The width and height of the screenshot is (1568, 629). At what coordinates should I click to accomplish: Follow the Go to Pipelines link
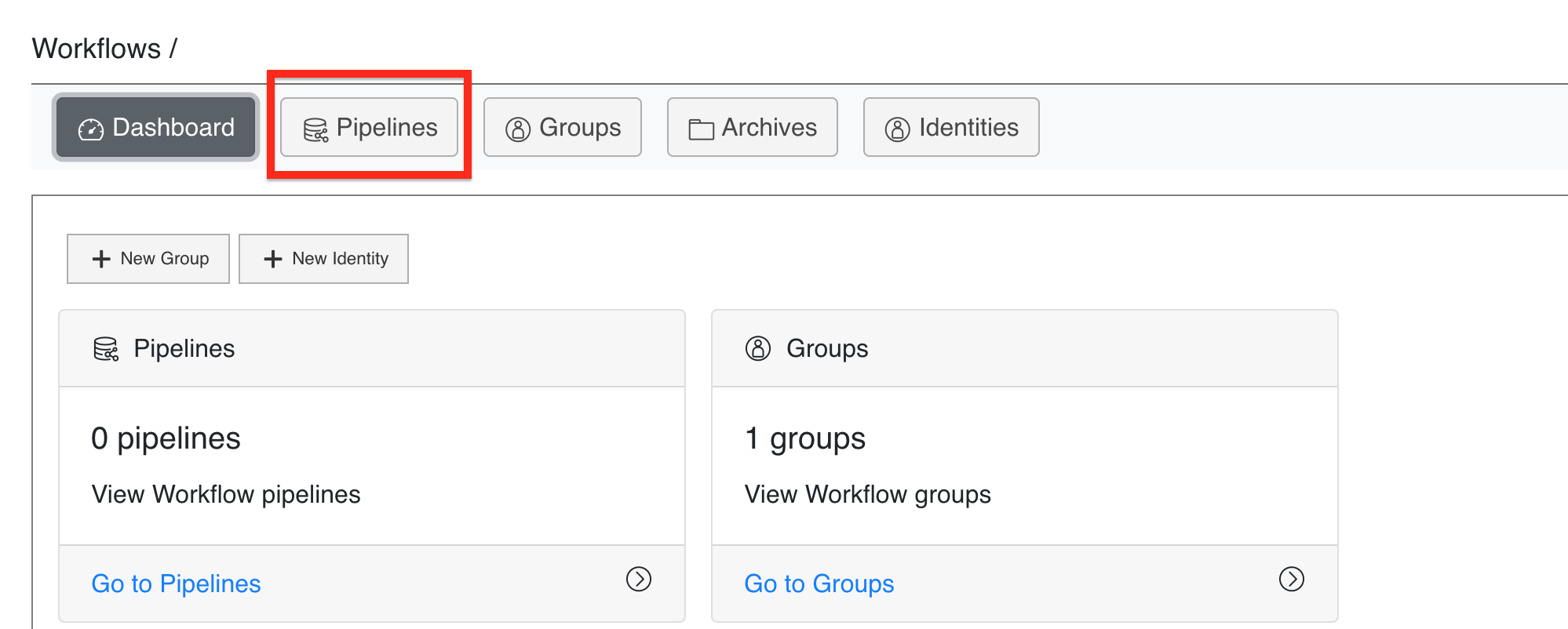pyautogui.click(x=176, y=584)
